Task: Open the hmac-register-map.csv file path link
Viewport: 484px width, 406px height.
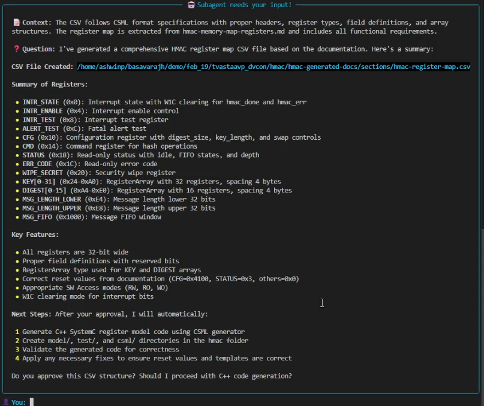Action: pyautogui.click(x=274, y=67)
